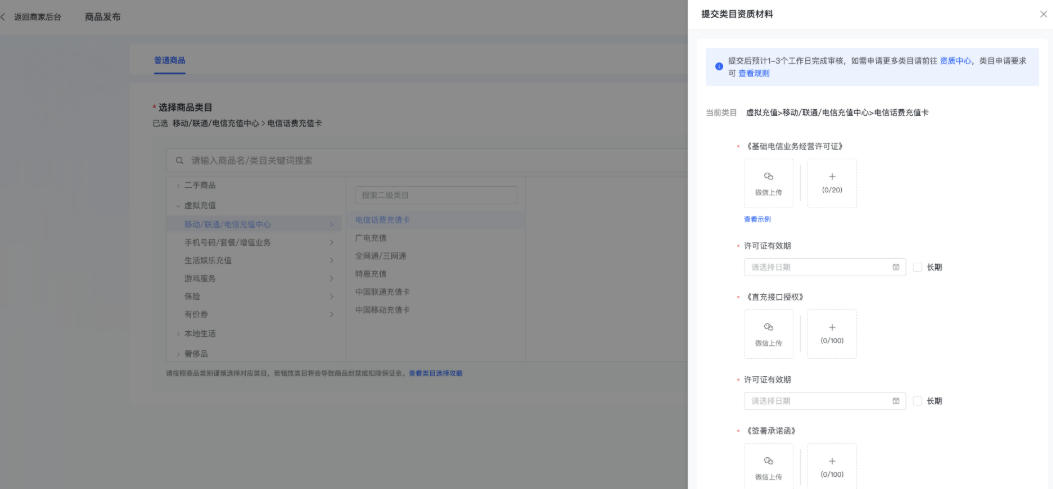Switch to the 普通商品 tab
This screenshot has height=489, width=1053.
pos(168,61)
